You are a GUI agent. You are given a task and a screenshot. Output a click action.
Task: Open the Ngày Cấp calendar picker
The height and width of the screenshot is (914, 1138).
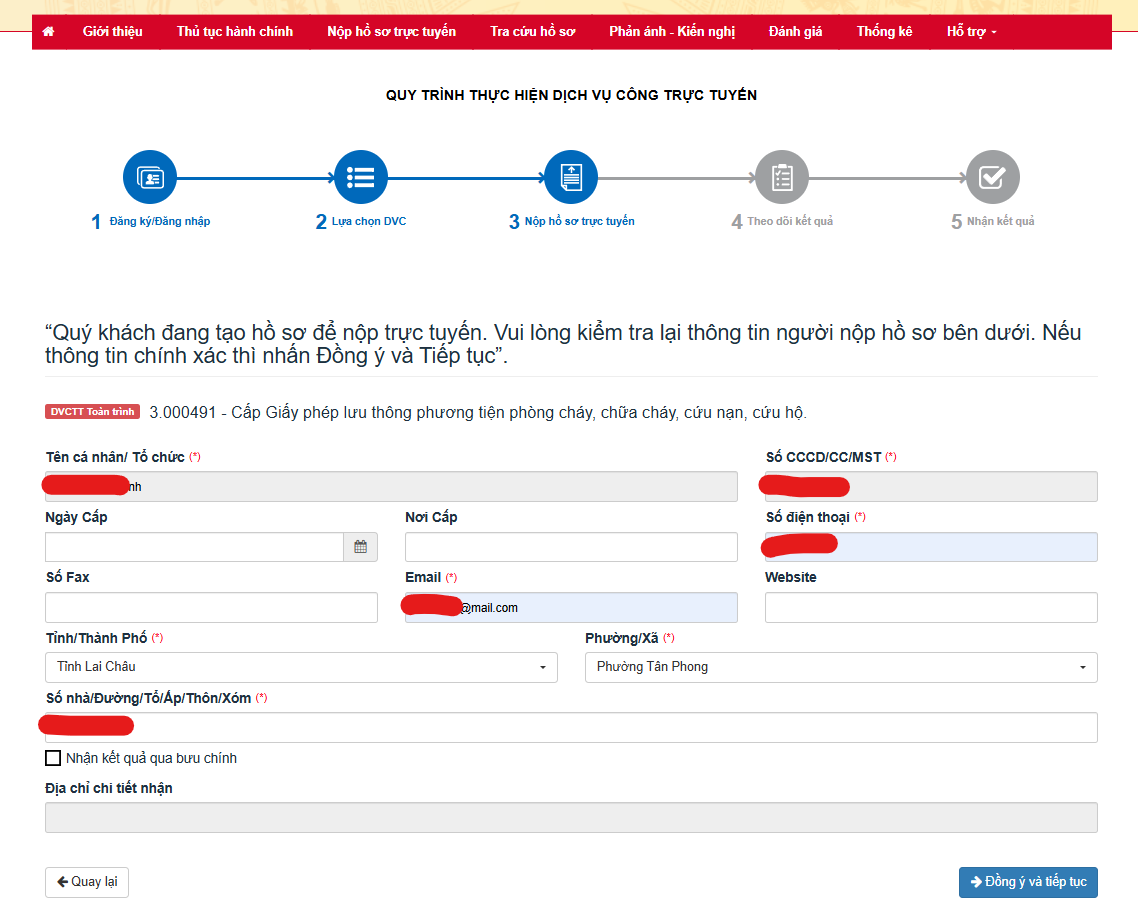pos(360,547)
